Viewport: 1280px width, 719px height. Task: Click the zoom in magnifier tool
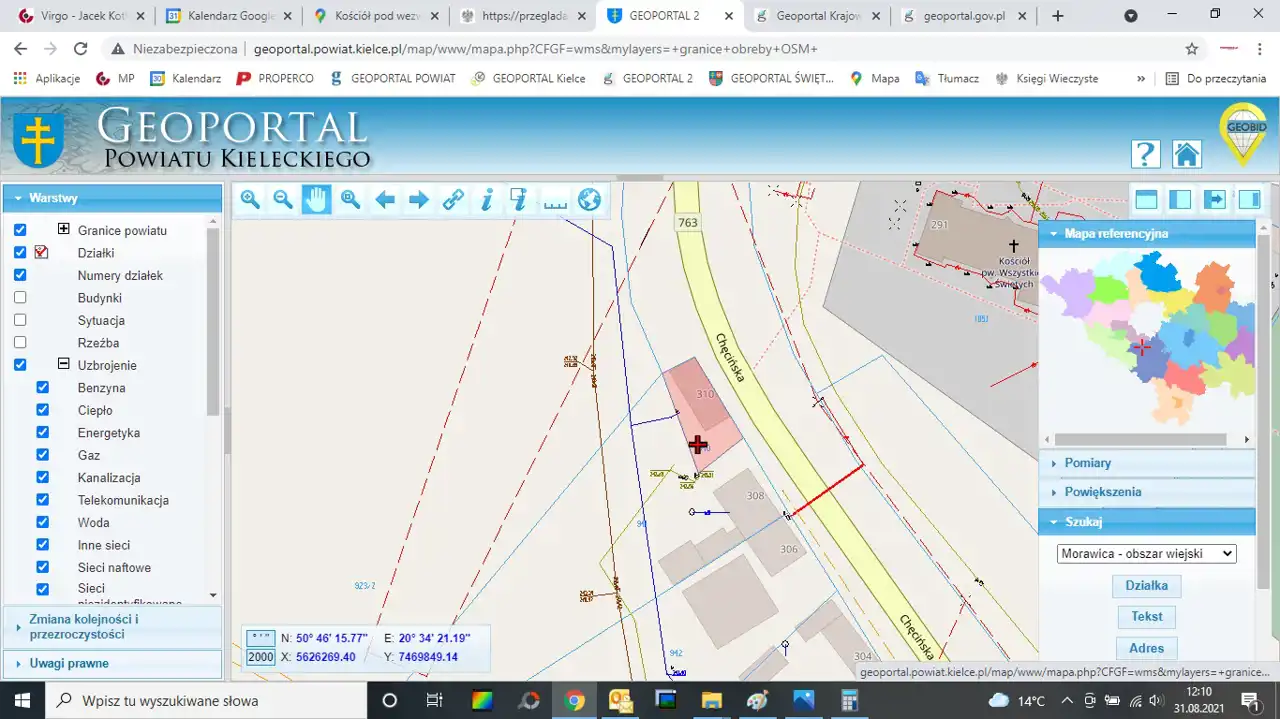[x=250, y=200]
